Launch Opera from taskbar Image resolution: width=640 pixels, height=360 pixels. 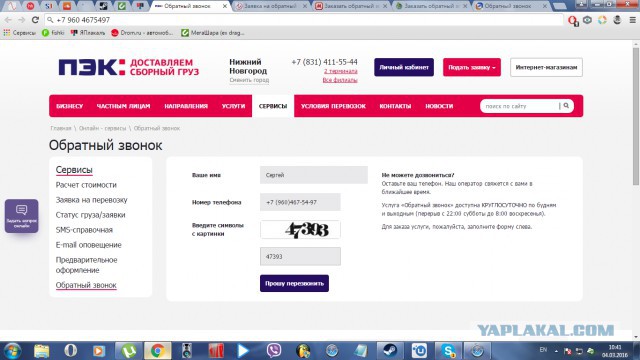pyautogui.click(x=71, y=351)
